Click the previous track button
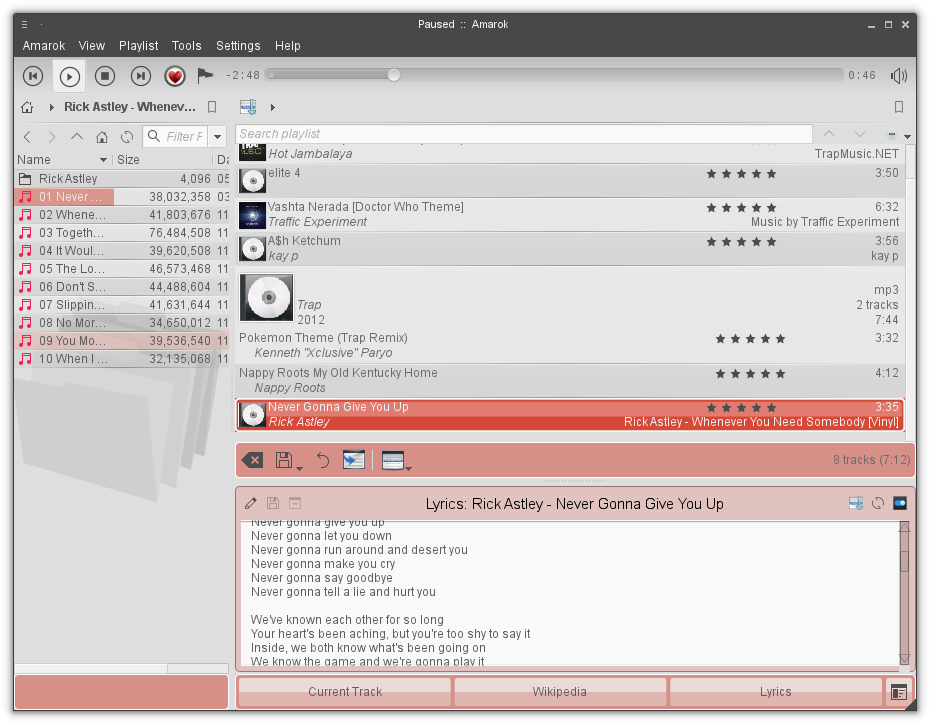 33,76
